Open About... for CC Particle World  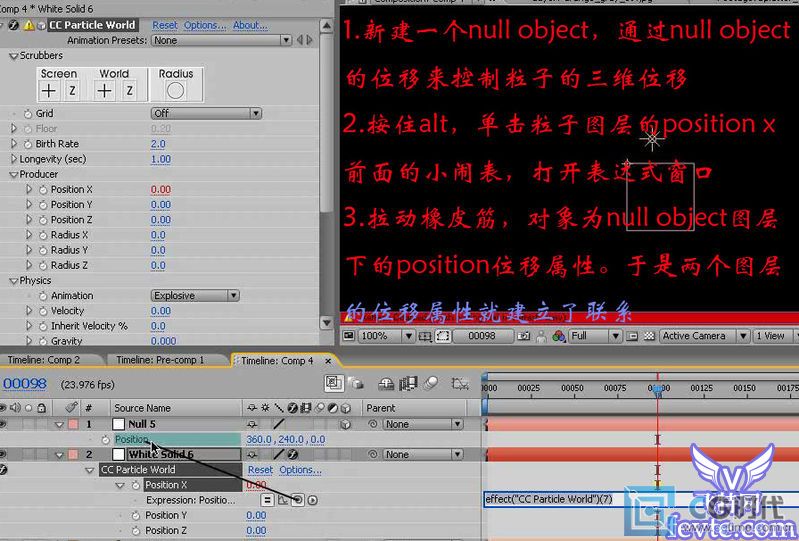click(250, 25)
